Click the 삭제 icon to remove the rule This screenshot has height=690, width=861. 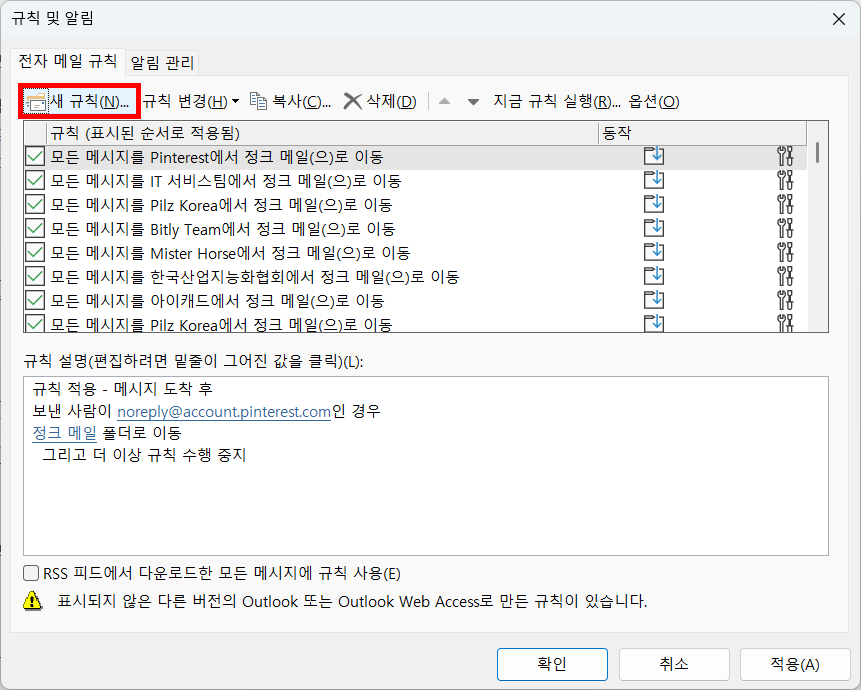click(352, 101)
